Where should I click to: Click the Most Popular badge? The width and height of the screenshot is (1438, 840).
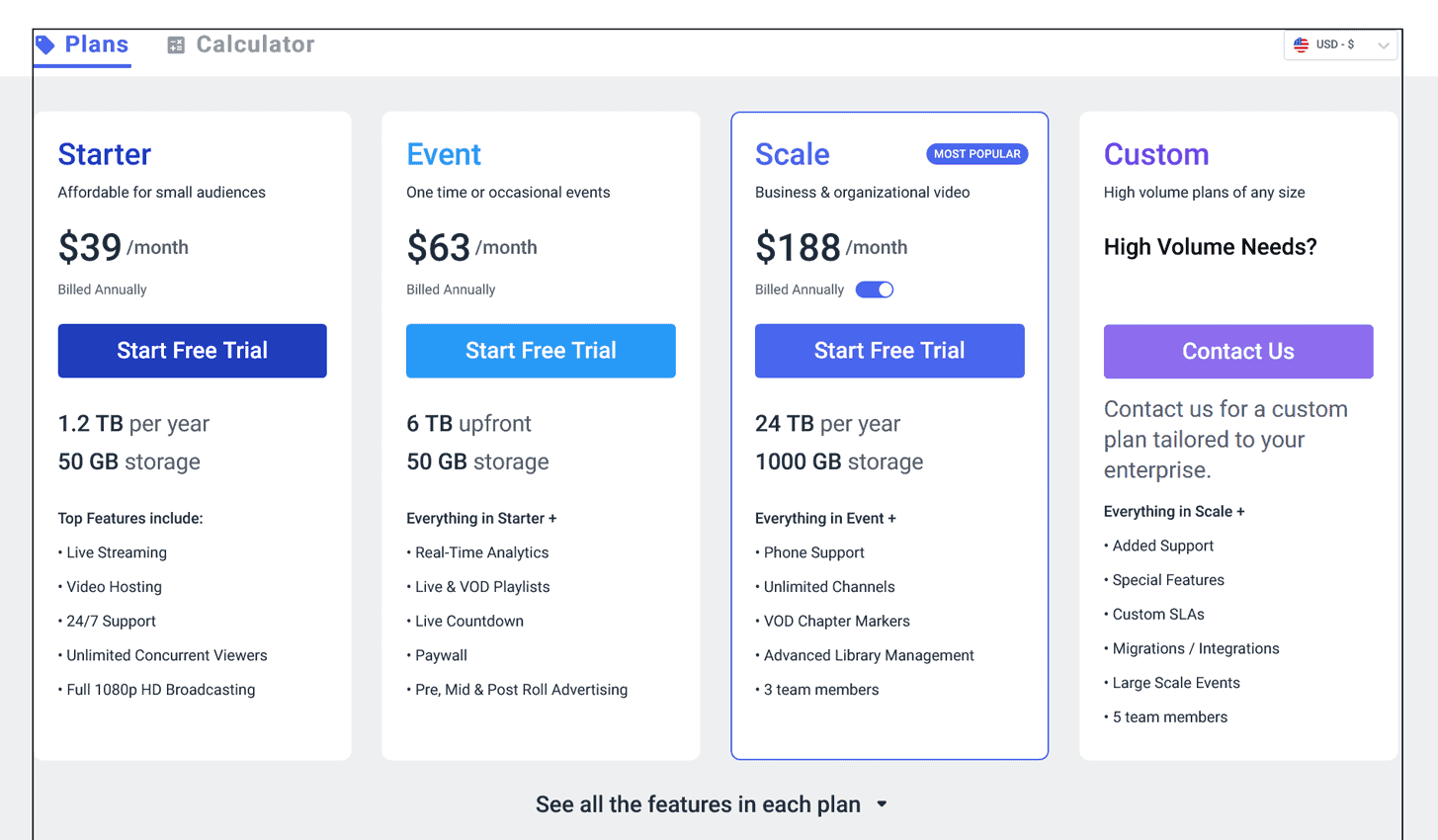point(976,154)
